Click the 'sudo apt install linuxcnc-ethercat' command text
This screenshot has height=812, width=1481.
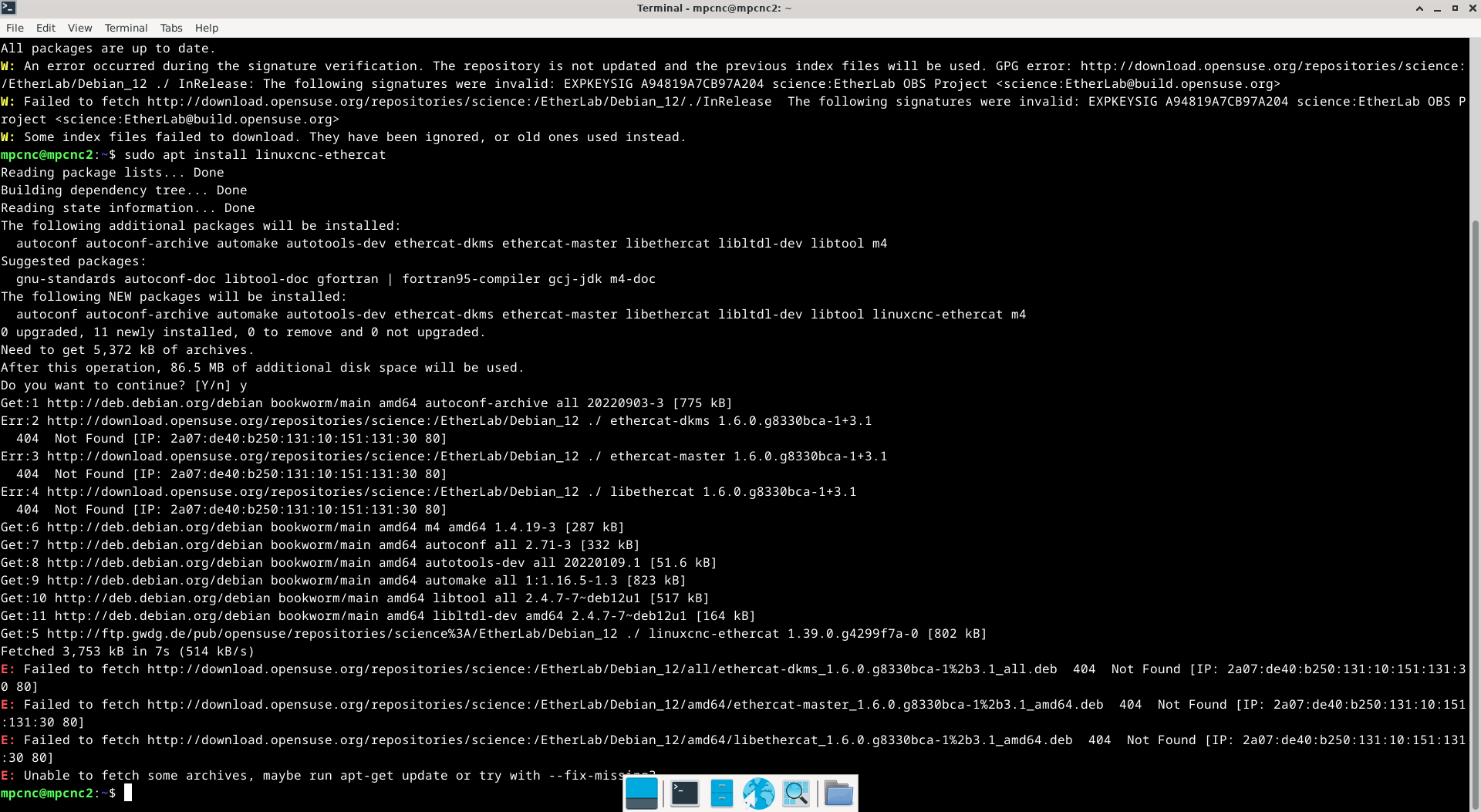tap(255, 154)
